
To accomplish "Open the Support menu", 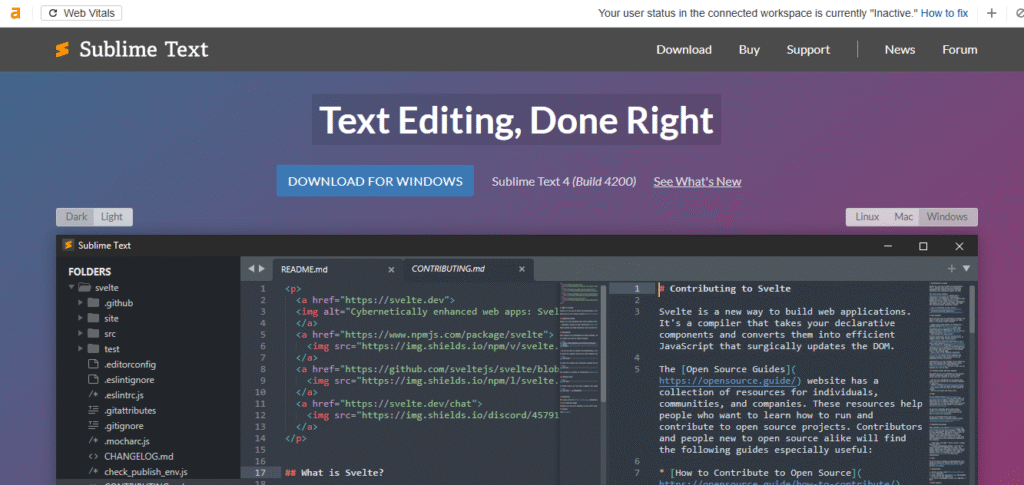I will click(x=808, y=50).
